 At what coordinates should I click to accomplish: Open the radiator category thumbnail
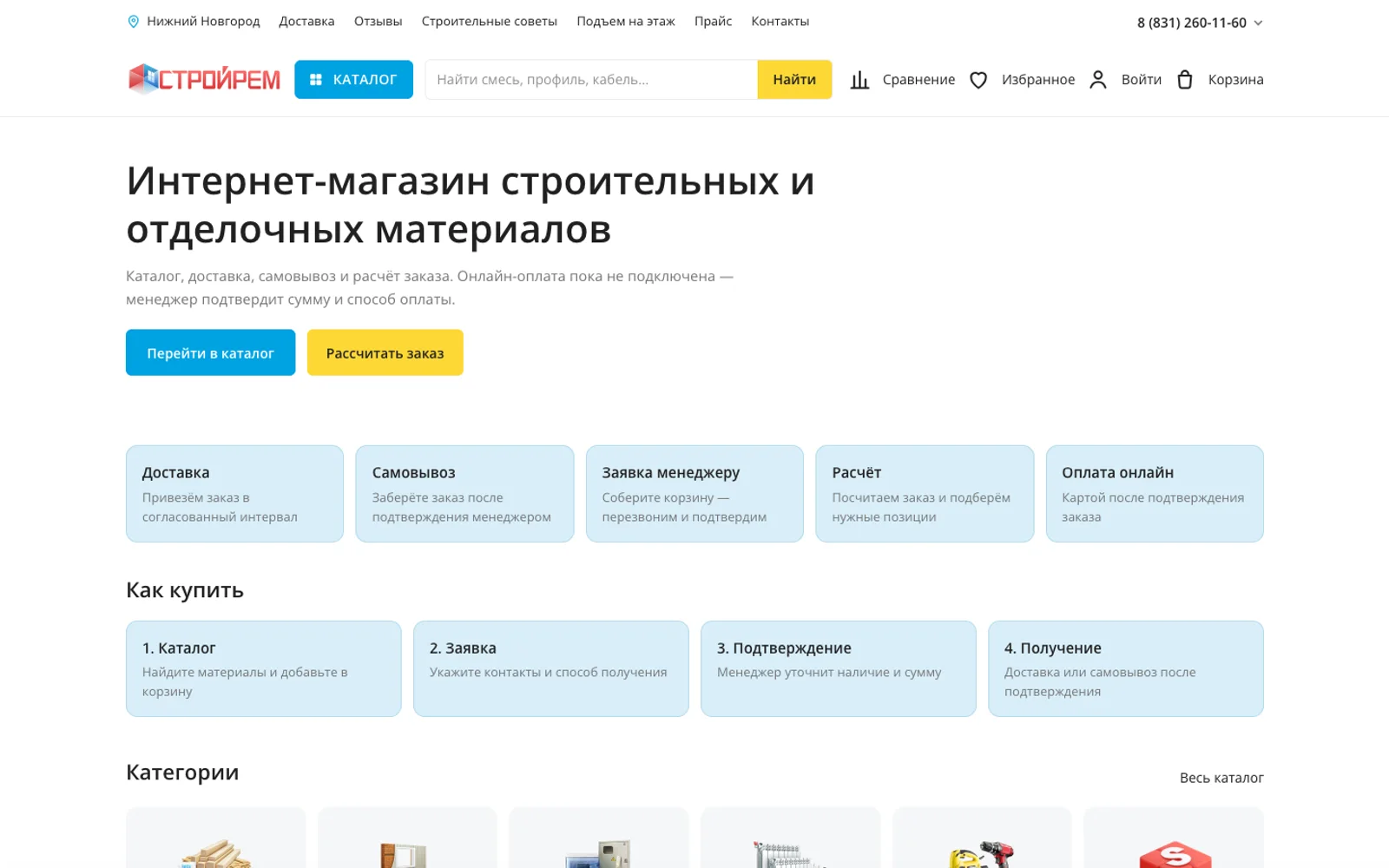791,838
